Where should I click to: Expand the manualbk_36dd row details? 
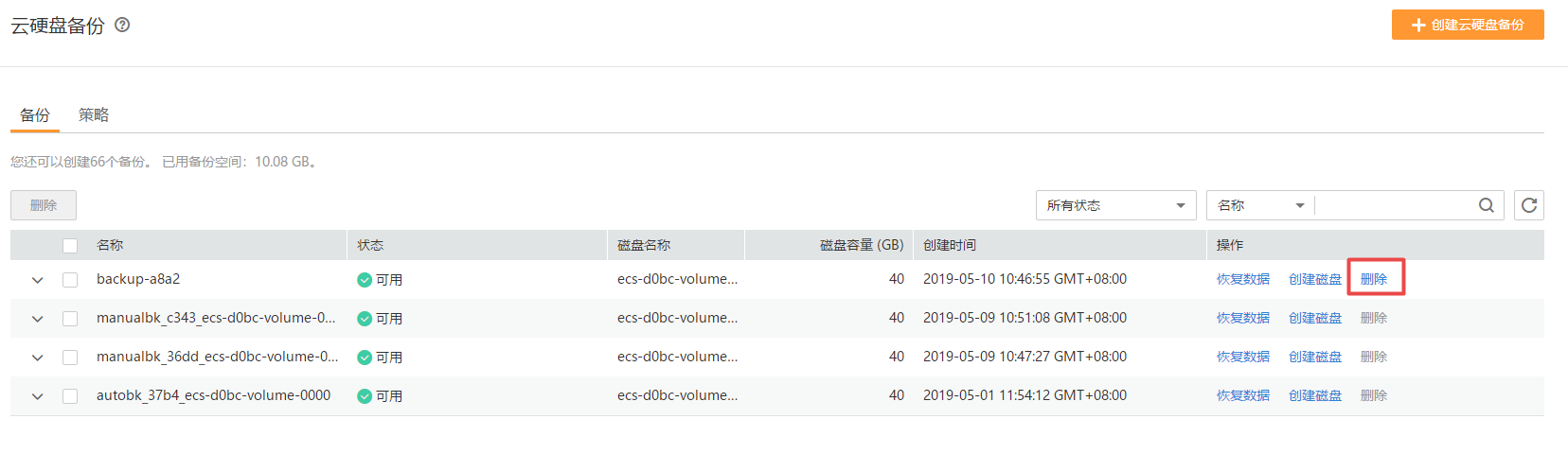tap(38, 358)
